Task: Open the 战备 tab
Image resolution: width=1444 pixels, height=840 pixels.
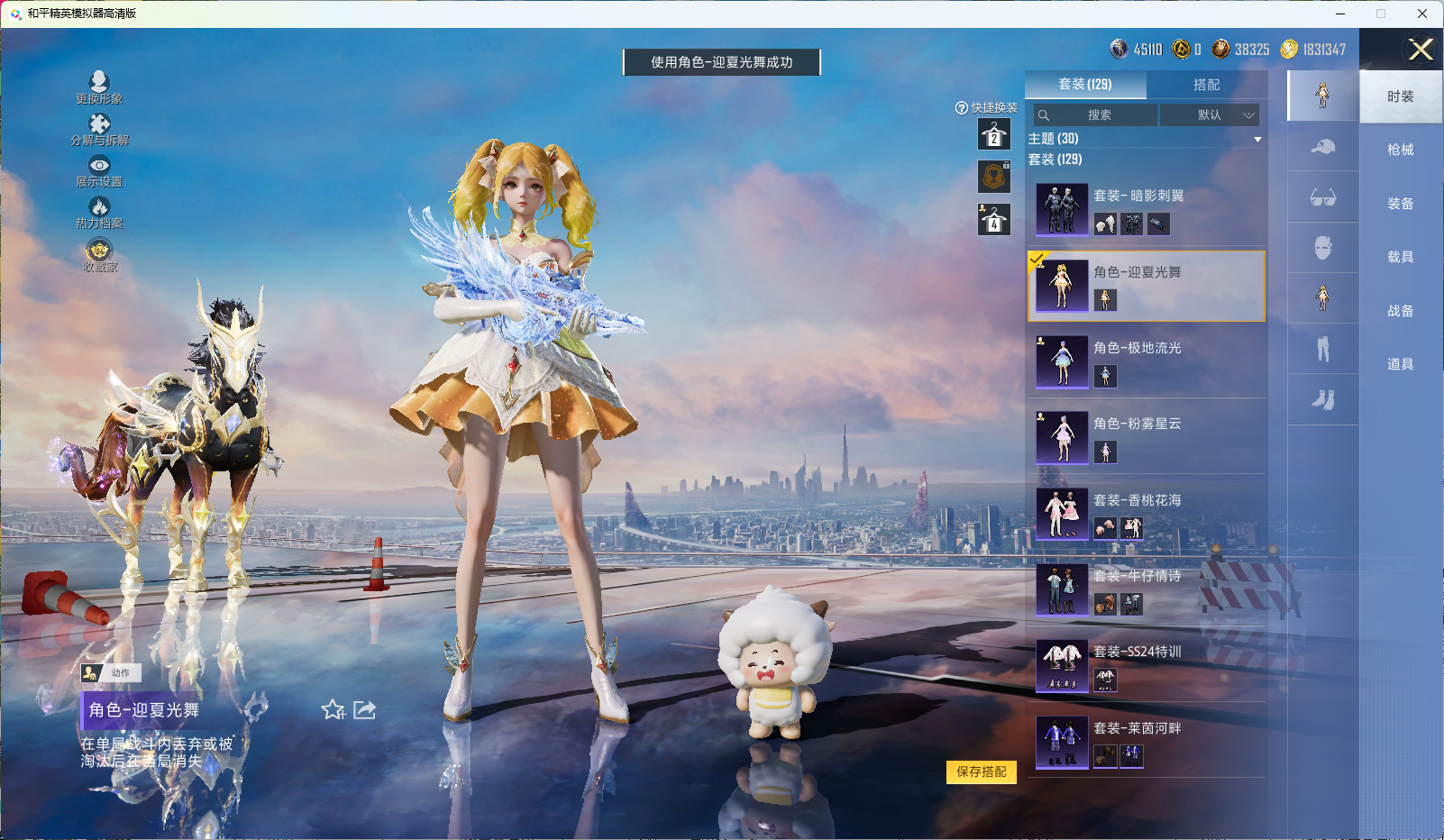Action: pos(1401,311)
